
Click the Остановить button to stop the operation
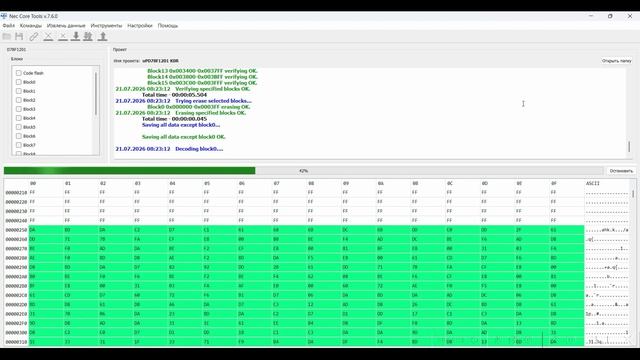[x=621, y=171]
